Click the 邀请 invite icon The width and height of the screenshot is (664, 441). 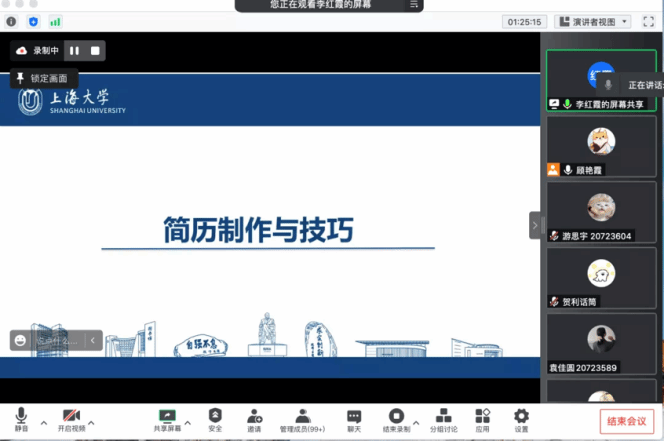254,416
